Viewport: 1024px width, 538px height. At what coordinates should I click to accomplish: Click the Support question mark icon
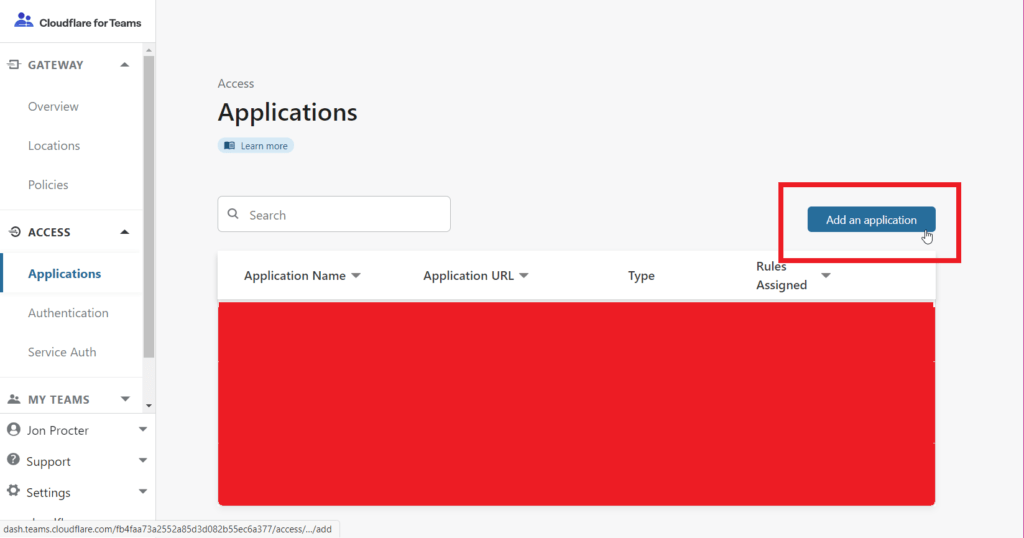pyautogui.click(x=13, y=460)
